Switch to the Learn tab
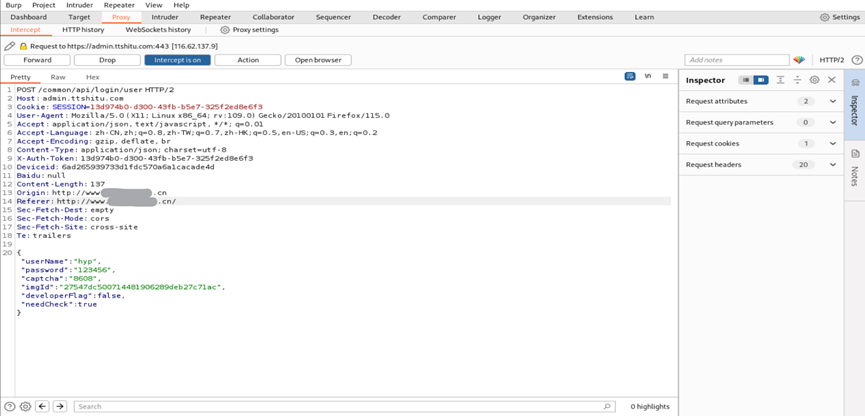The image size is (865, 416). coord(644,17)
